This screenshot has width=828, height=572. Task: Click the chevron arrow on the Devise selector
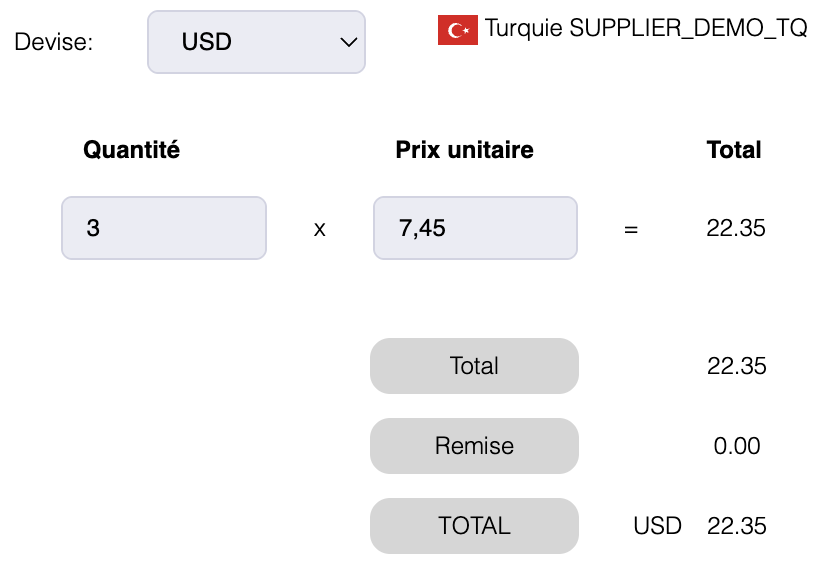click(348, 42)
